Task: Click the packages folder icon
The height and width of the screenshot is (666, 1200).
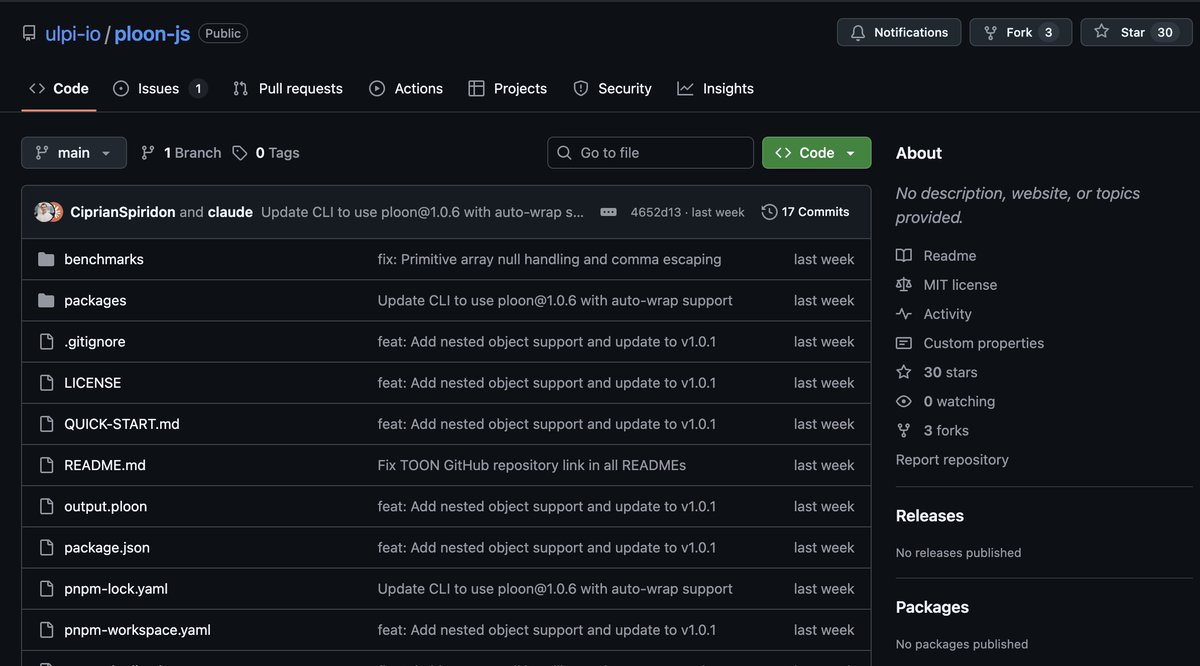Action: point(46,300)
